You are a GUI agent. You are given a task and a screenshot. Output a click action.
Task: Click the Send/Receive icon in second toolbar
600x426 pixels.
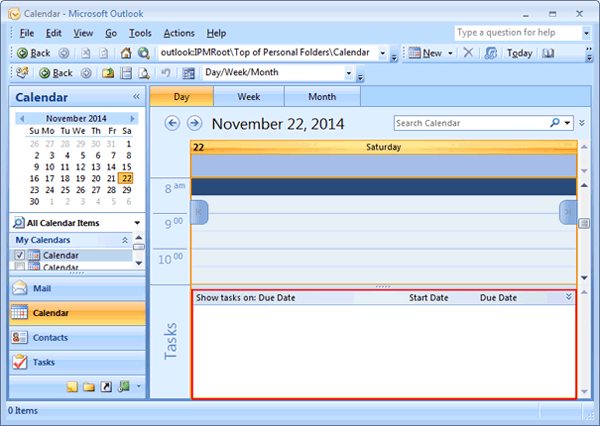click(22, 72)
